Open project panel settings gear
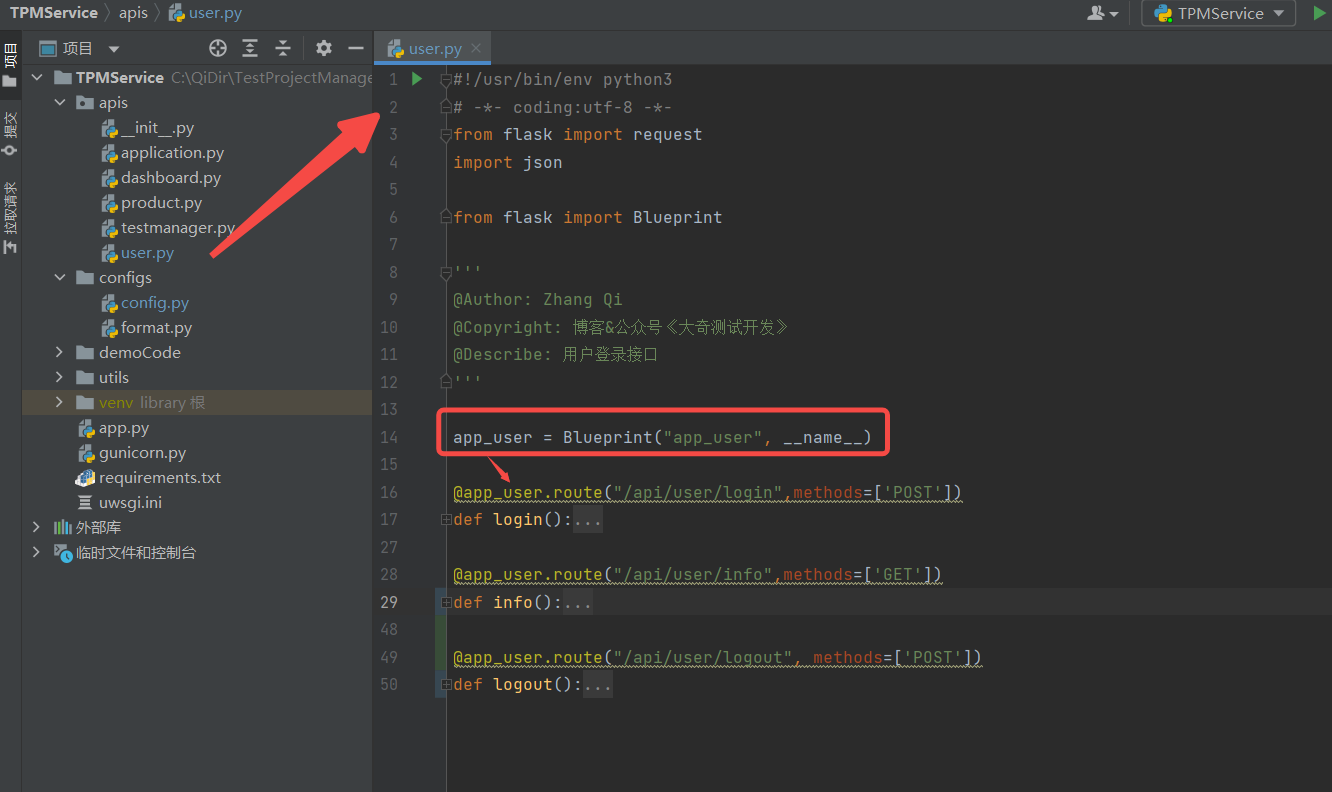1332x792 pixels. (323, 48)
